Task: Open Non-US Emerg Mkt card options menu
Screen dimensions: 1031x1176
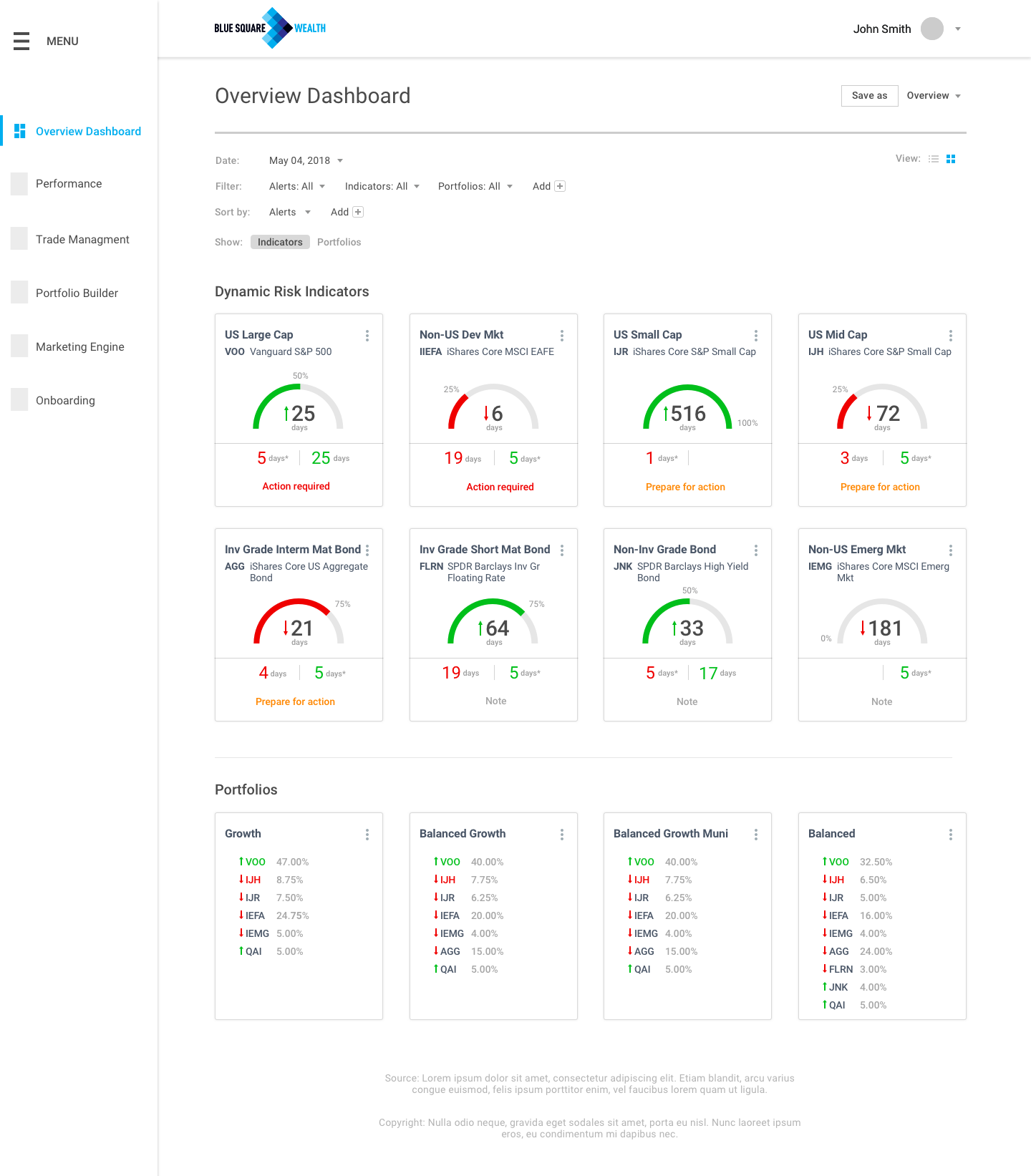Action: pos(951,550)
